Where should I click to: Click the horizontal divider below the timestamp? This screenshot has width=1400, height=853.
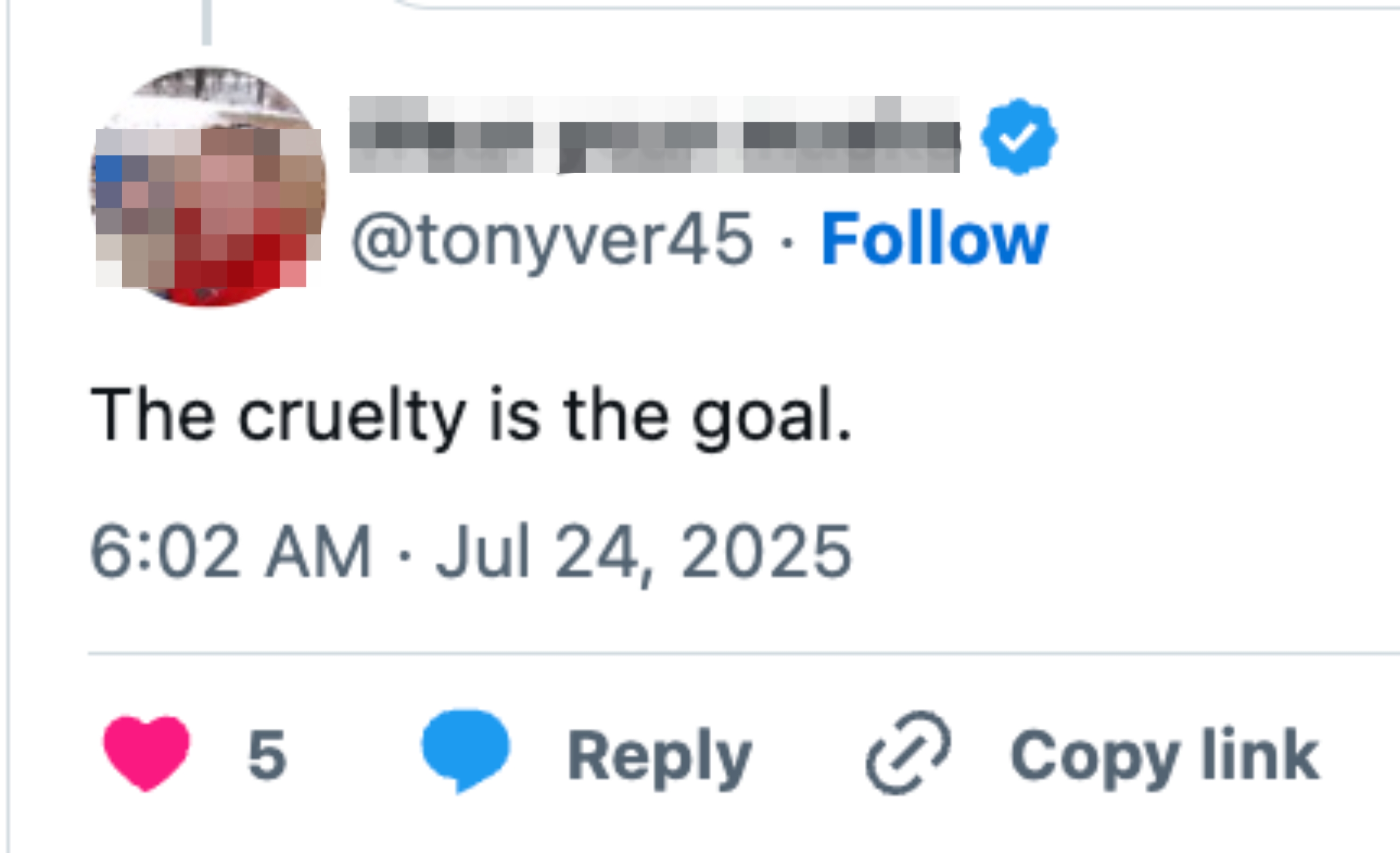point(739,654)
